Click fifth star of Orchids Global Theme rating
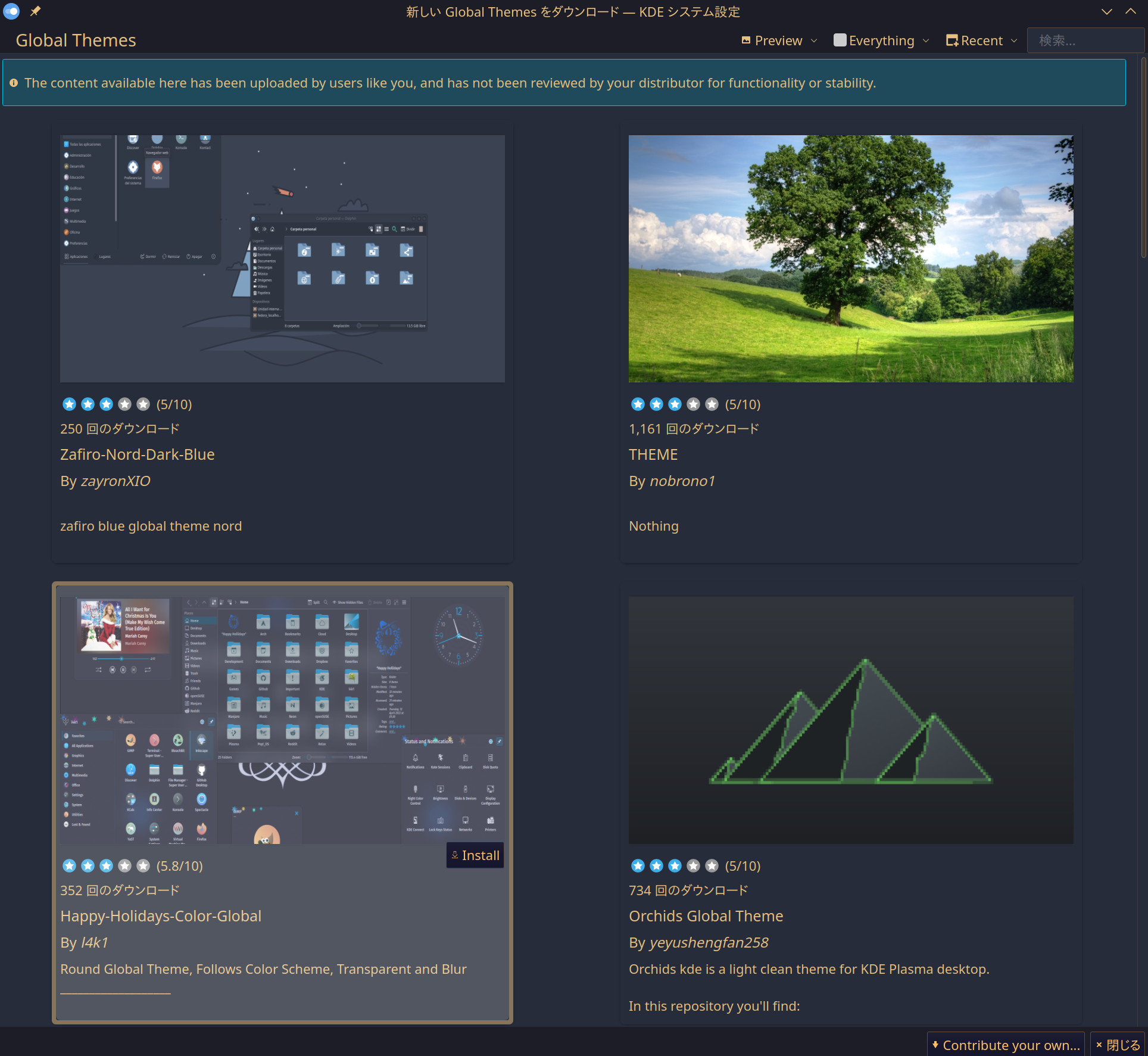The image size is (1148, 1056). point(712,865)
